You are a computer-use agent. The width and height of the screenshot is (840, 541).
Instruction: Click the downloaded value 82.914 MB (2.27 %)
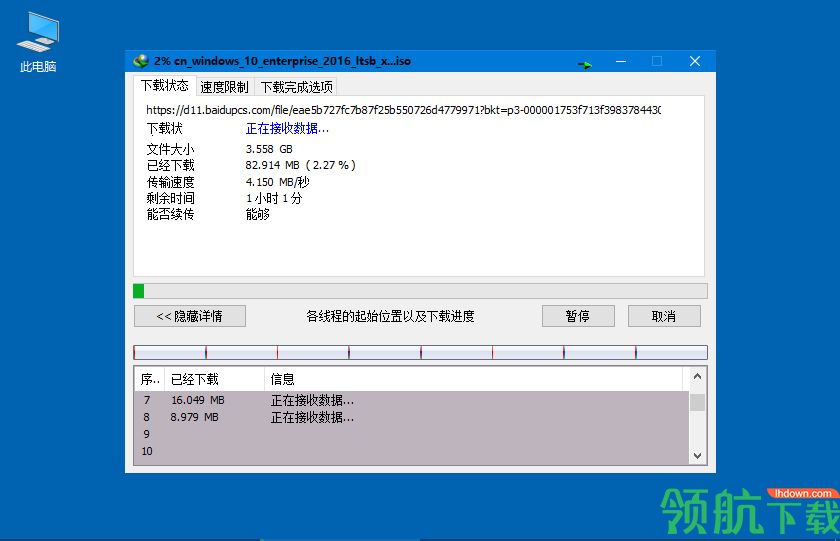(x=301, y=166)
